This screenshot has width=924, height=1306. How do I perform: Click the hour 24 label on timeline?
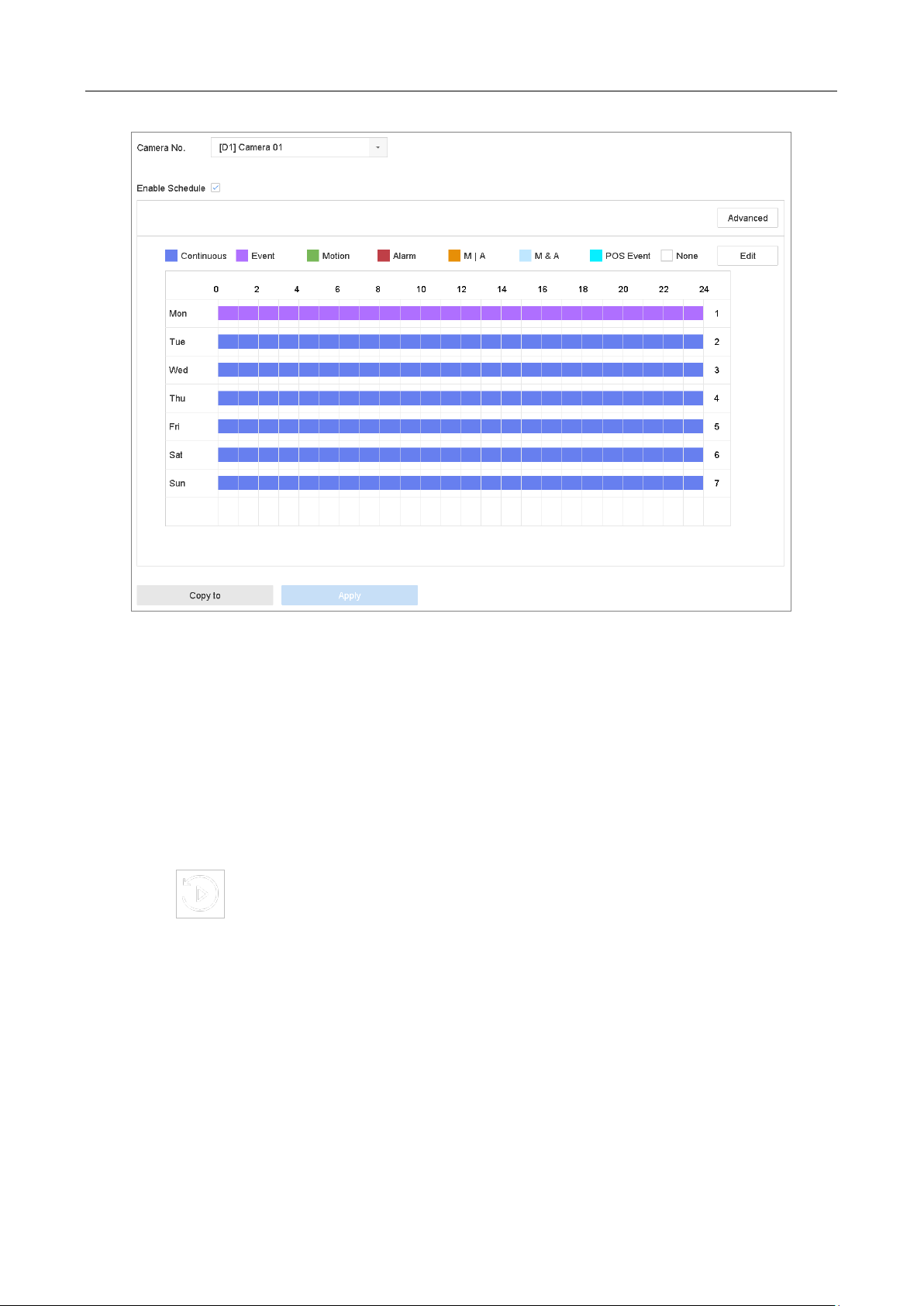(704, 289)
